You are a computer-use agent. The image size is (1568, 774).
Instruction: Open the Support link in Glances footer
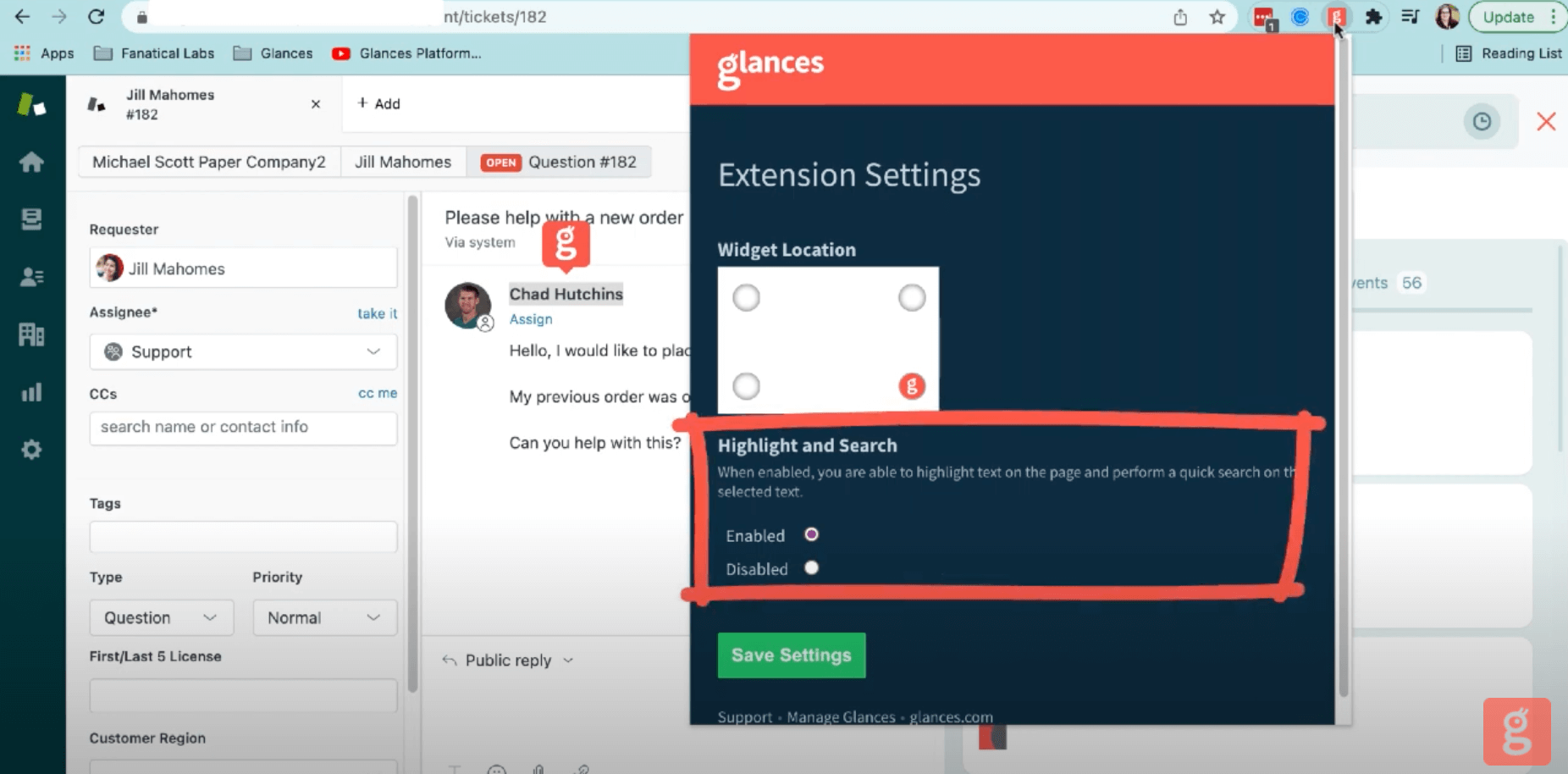pos(745,717)
